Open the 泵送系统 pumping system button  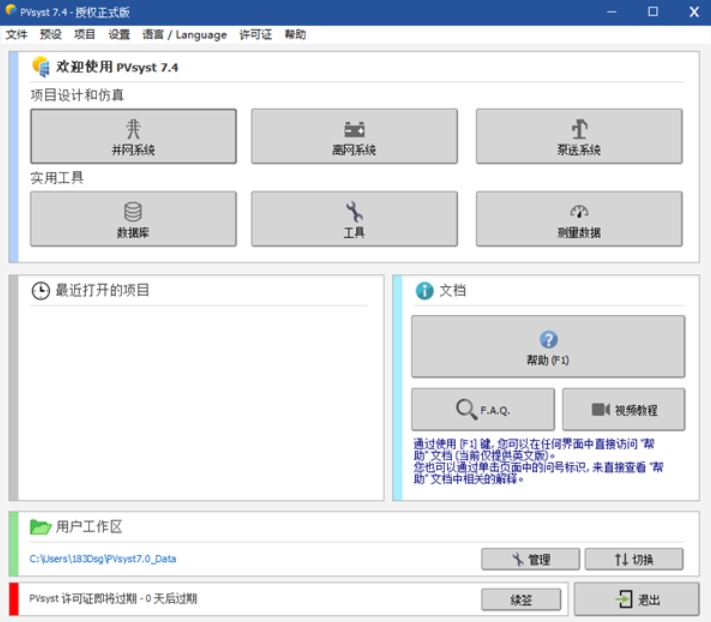pyautogui.click(x=579, y=136)
